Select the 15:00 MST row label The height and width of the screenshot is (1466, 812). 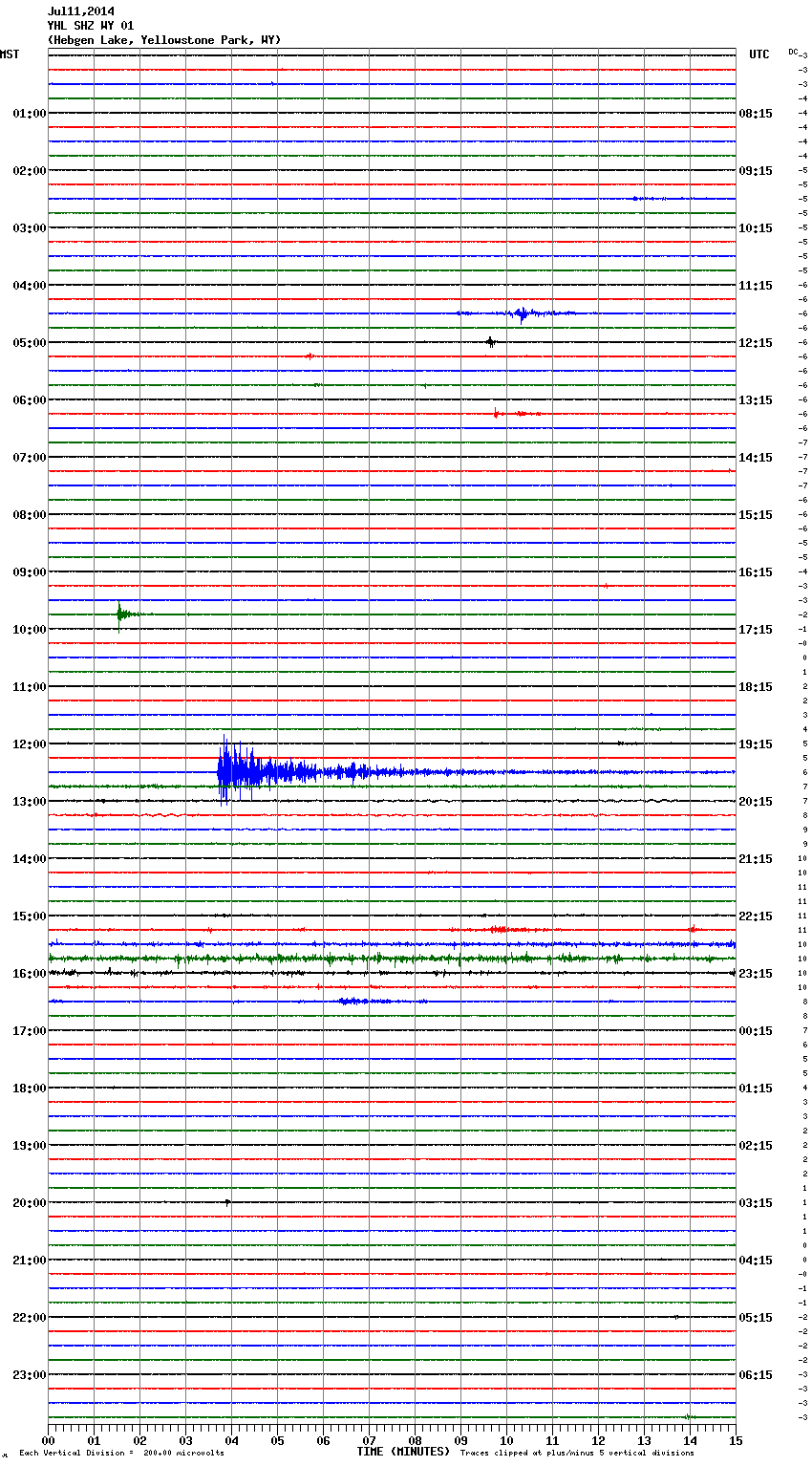(x=29, y=916)
